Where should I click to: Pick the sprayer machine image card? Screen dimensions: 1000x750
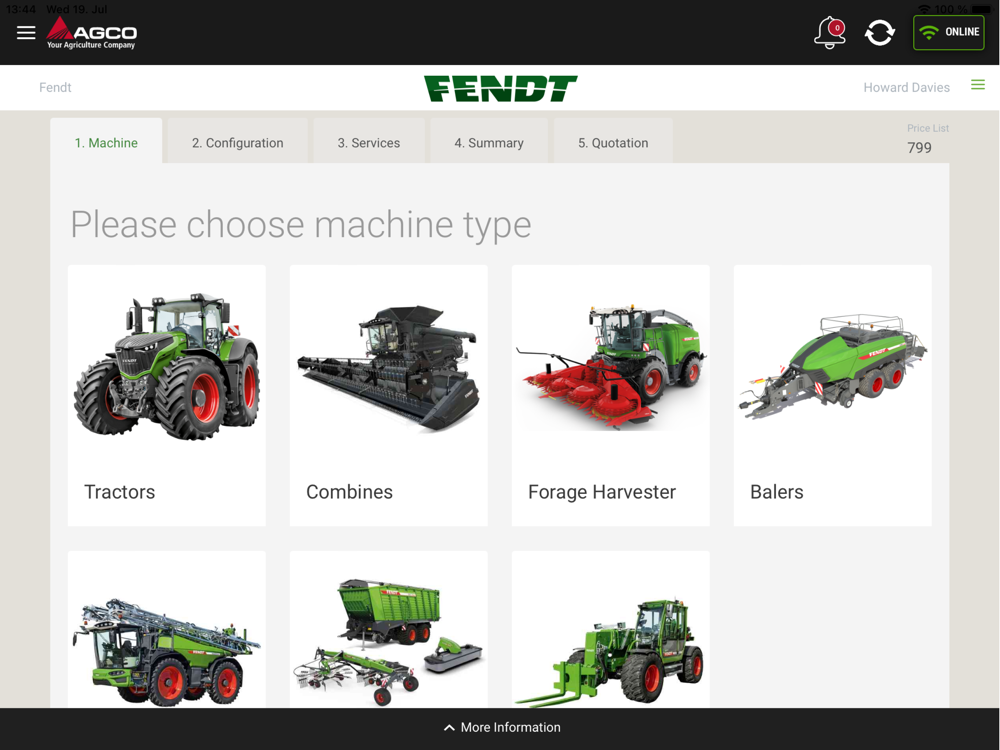(166, 629)
